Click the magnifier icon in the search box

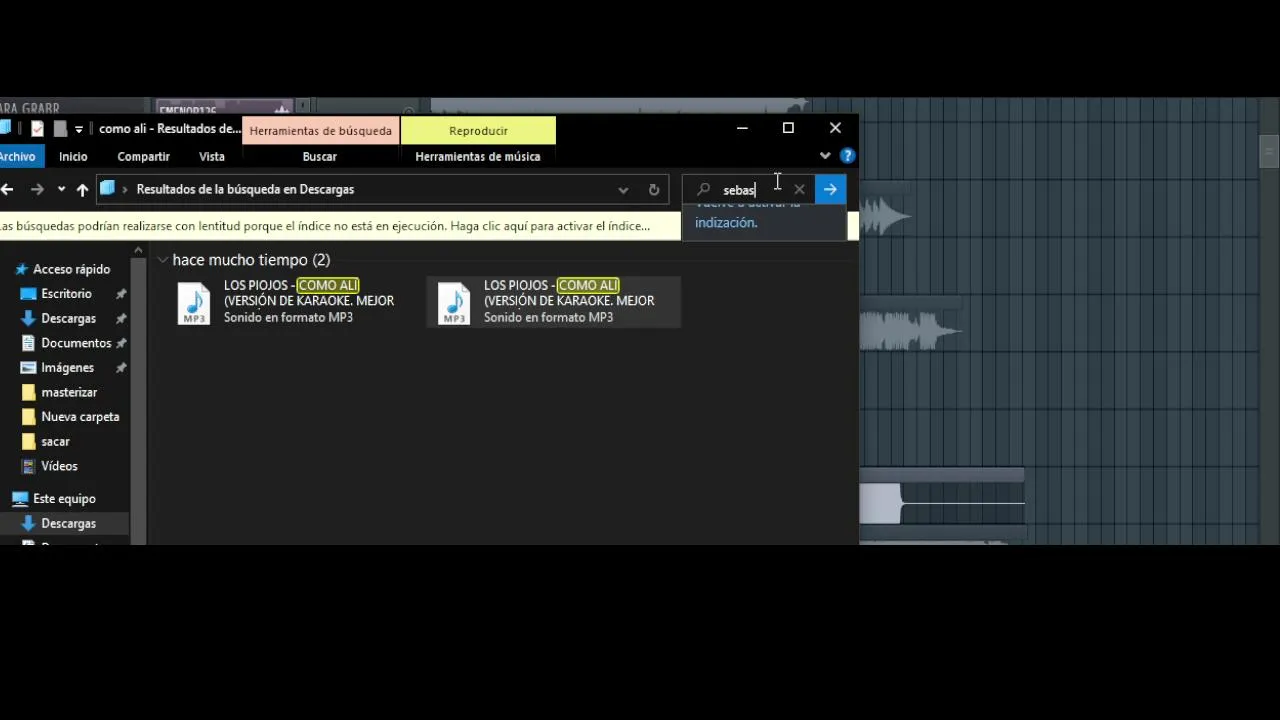pyautogui.click(x=704, y=189)
